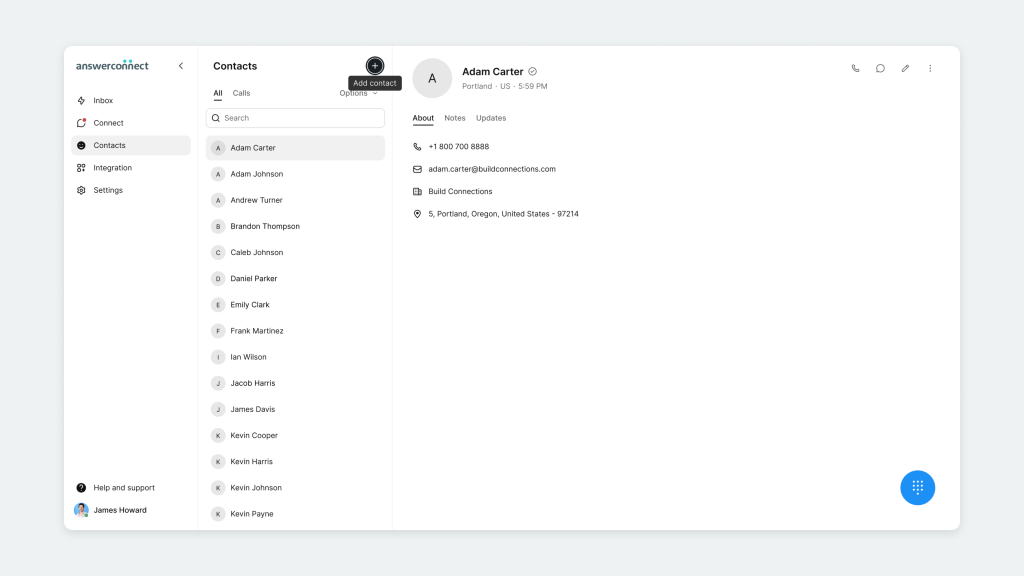Collapse the sidebar with the chevron arrow
This screenshot has width=1024, height=576.
[x=181, y=66]
